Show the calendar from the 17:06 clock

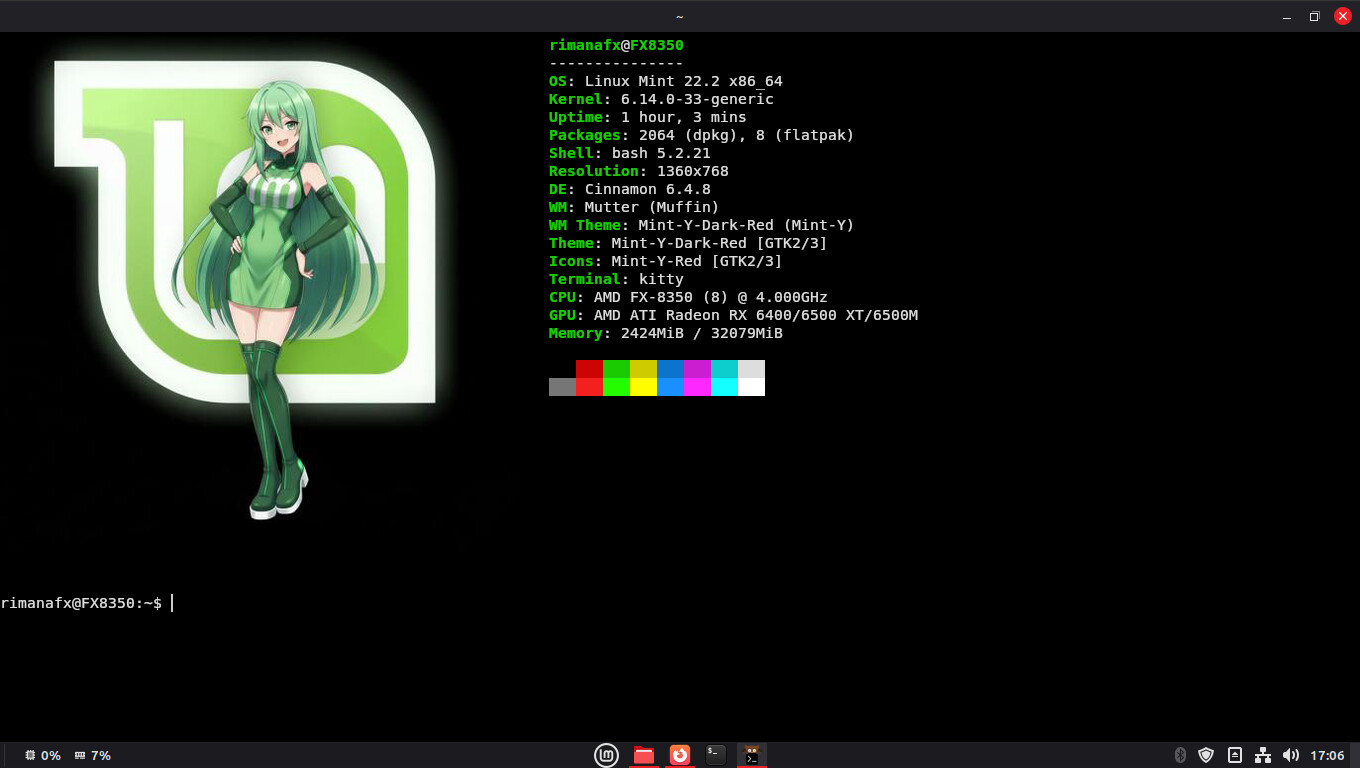(x=1327, y=755)
